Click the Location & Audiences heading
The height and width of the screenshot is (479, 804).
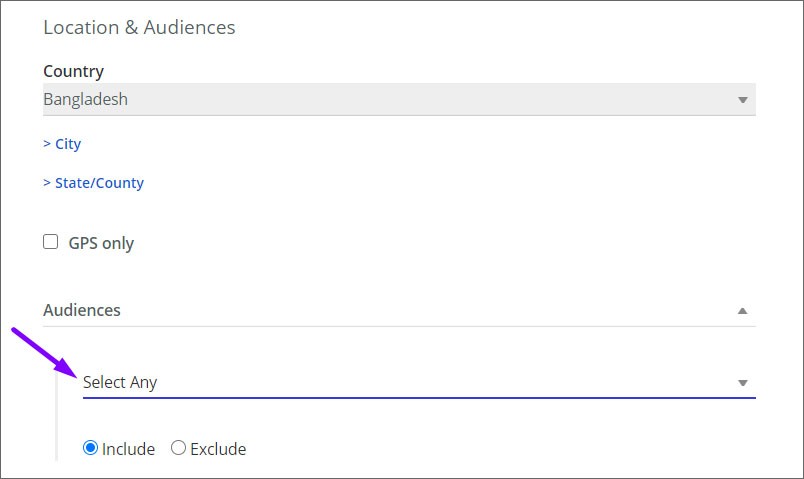pos(139,28)
